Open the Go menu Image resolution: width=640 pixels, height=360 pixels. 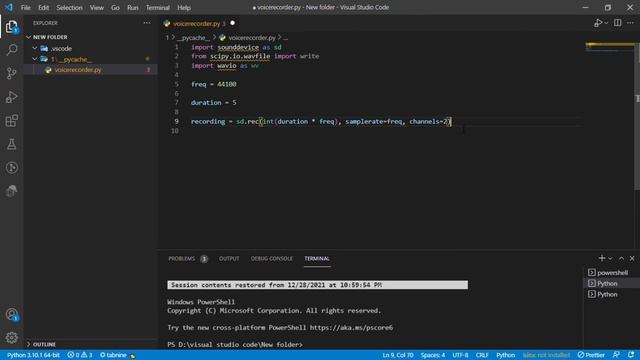pyautogui.click(x=115, y=7)
